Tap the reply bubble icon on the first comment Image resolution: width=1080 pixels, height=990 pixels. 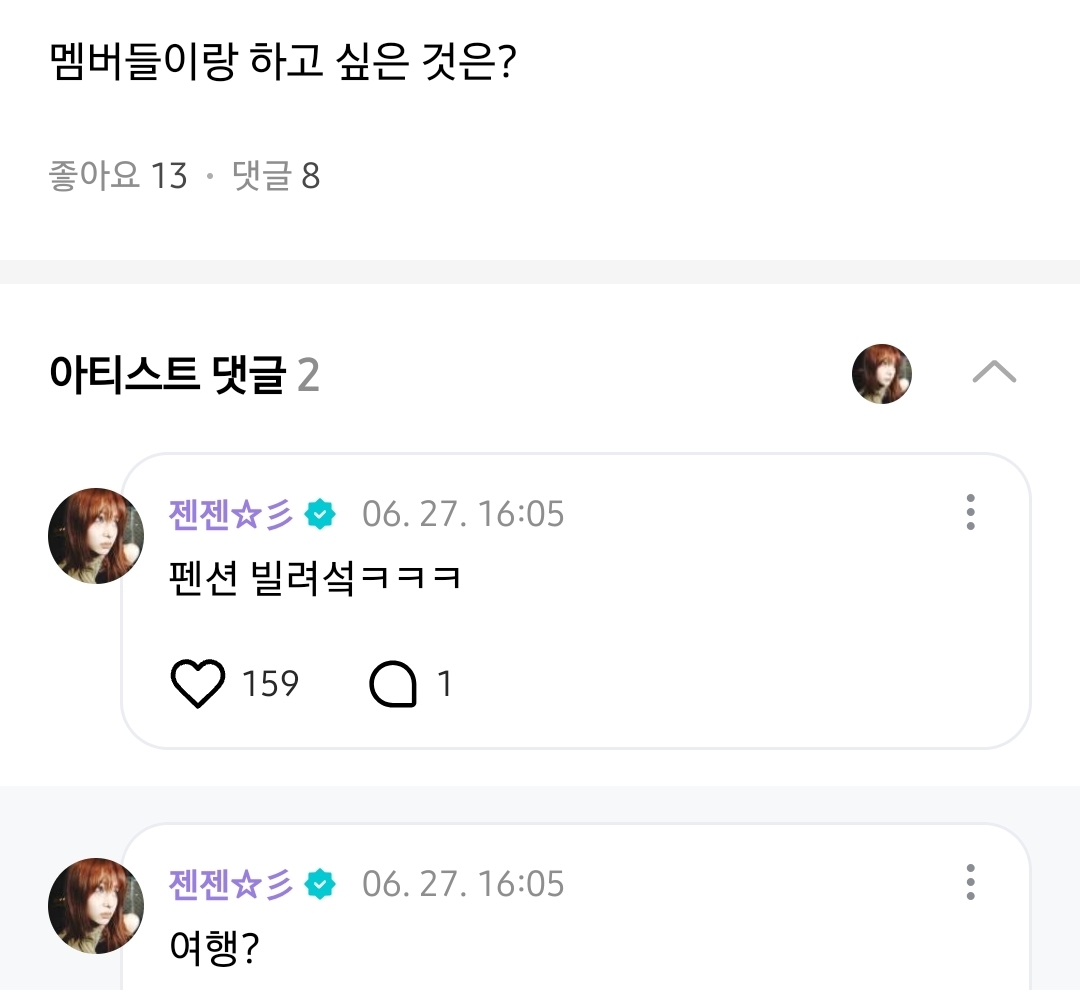[392, 684]
